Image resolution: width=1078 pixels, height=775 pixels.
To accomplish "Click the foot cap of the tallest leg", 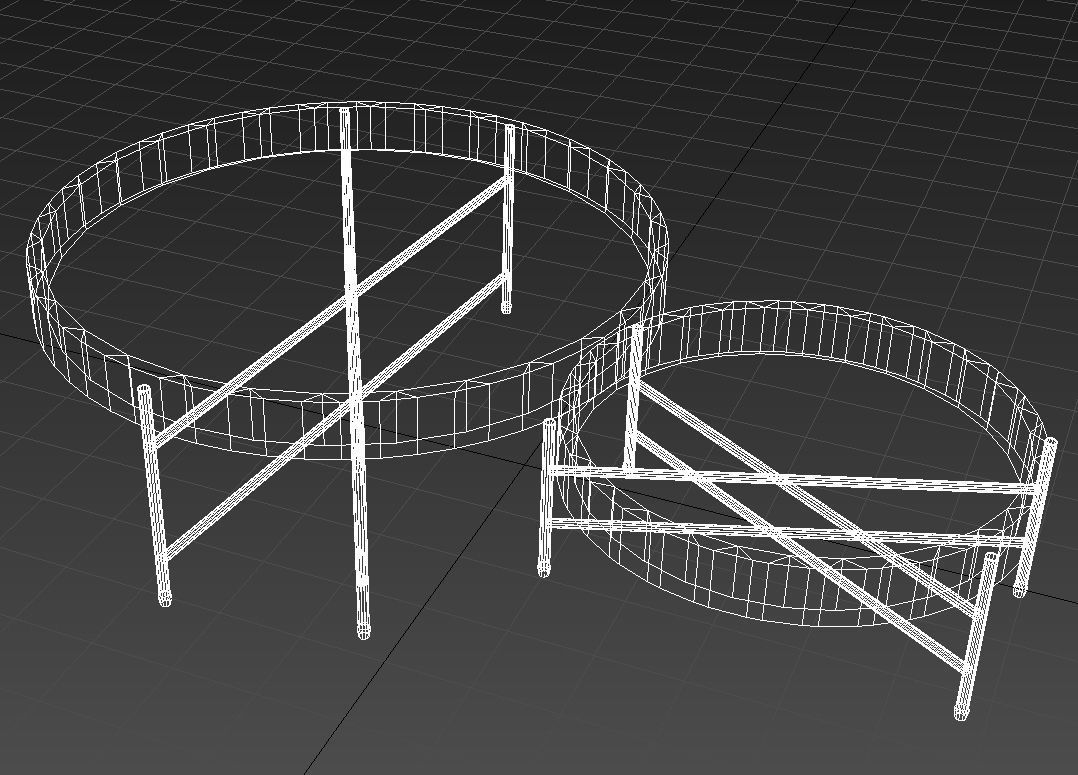I will tap(363, 632).
